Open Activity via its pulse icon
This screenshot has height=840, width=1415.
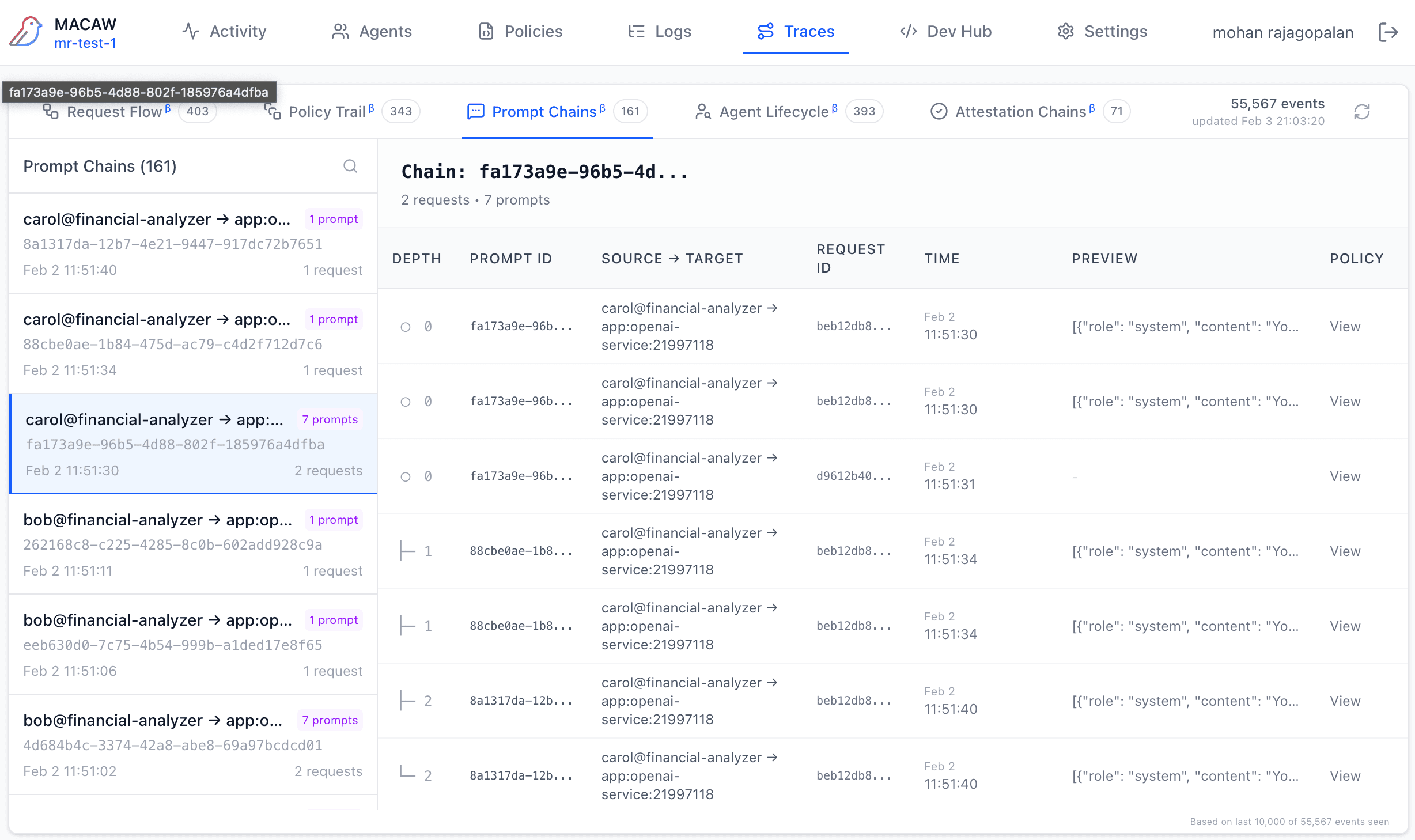[x=191, y=32]
